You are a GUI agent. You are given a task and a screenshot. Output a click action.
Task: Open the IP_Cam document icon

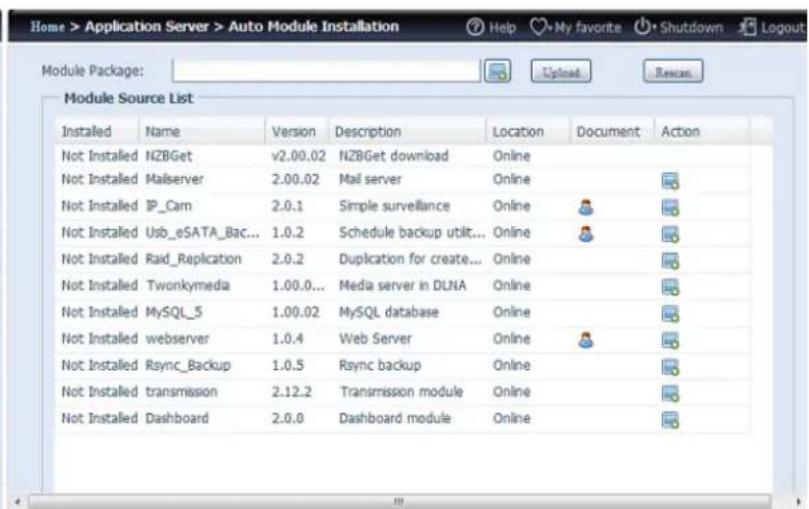[586, 207]
